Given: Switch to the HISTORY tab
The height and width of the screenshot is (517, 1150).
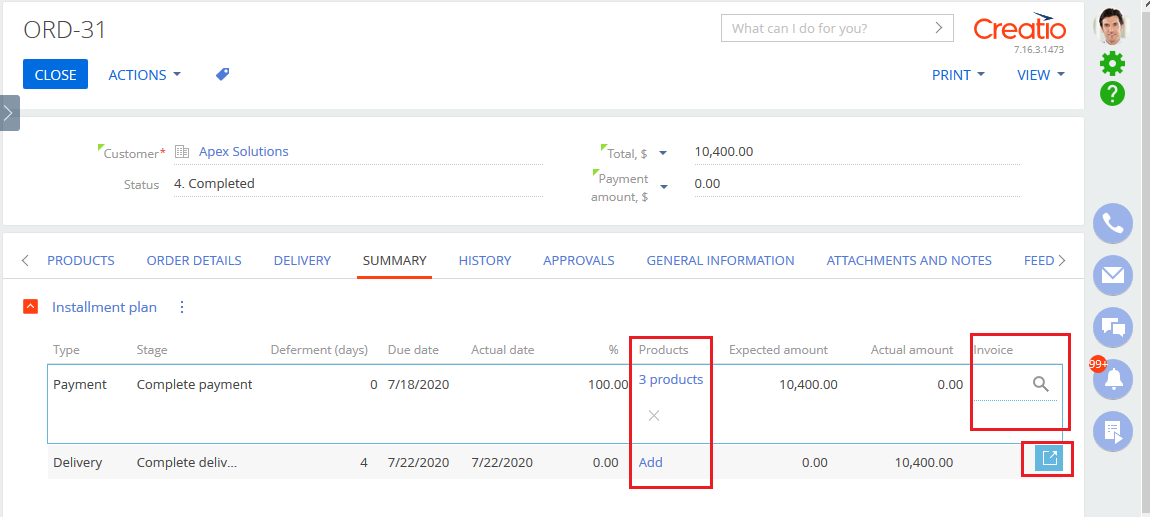Looking at the screenshot, I should [x=485, y=261].
